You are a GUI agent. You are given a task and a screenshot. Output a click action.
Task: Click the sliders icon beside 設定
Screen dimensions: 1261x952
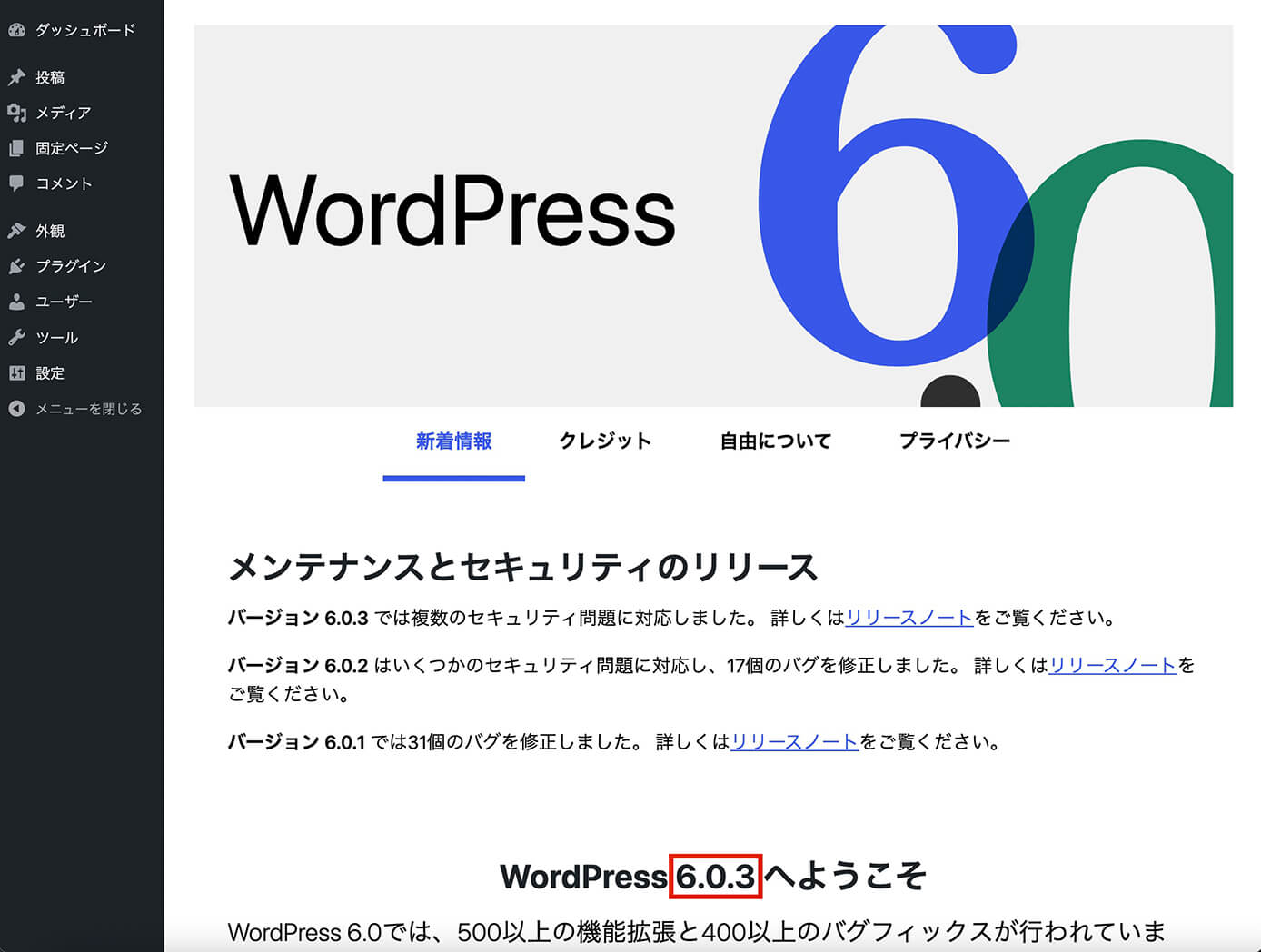coord(16,372)
